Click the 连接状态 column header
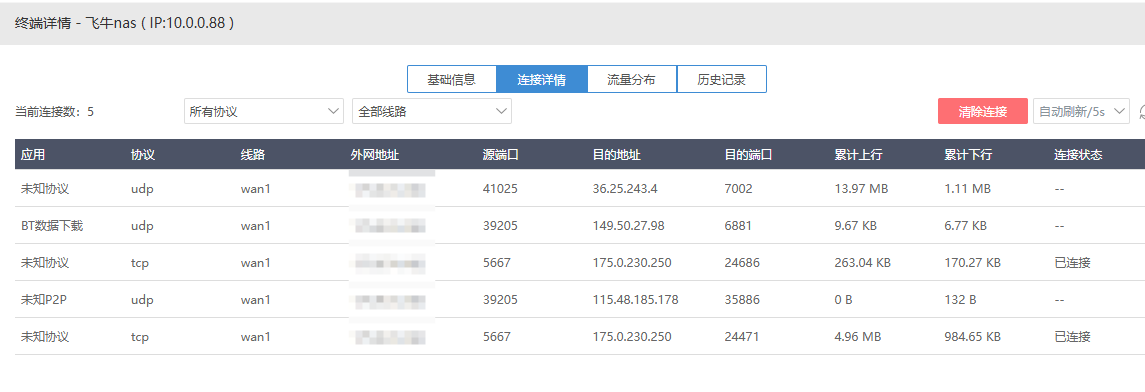1145x392 pixels. 1079,155
